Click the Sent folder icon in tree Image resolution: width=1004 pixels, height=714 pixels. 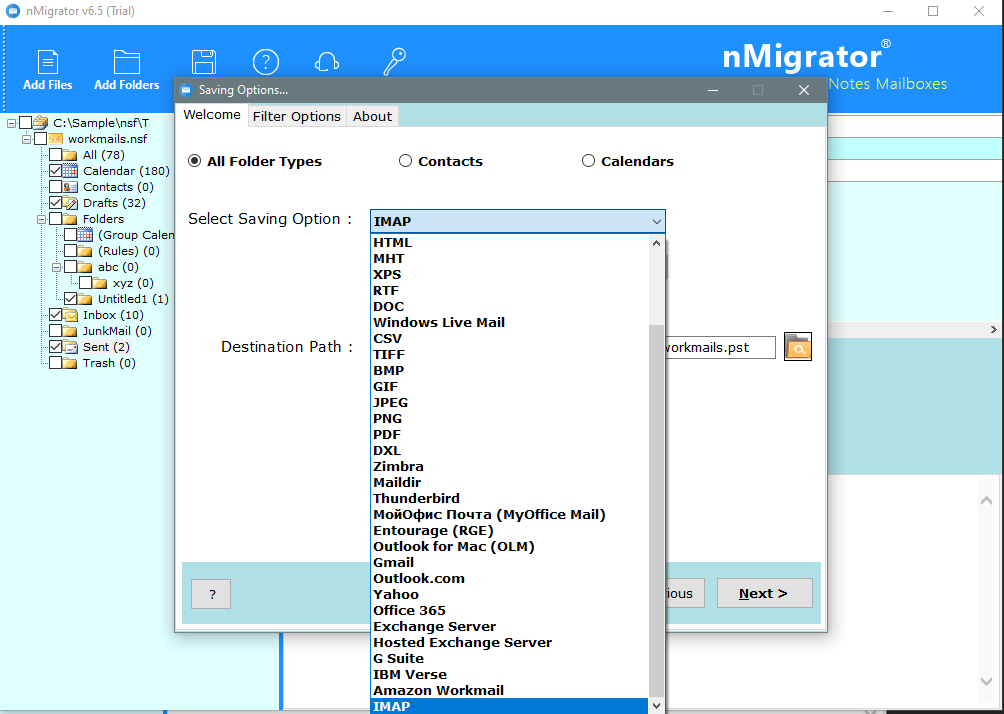pyautogui.click(x=70, y=347)
